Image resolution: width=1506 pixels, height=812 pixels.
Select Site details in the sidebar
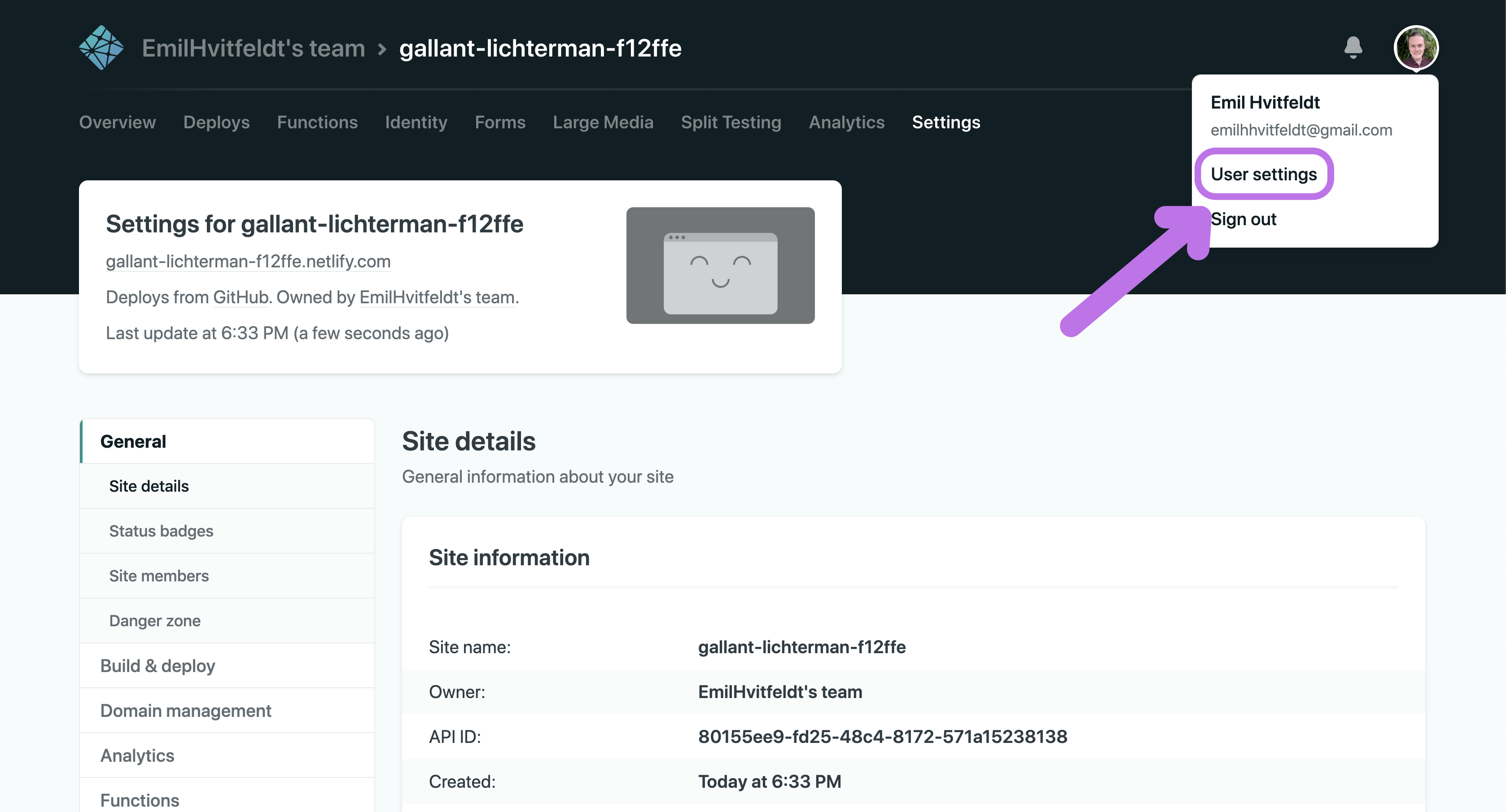pos(227,486)
